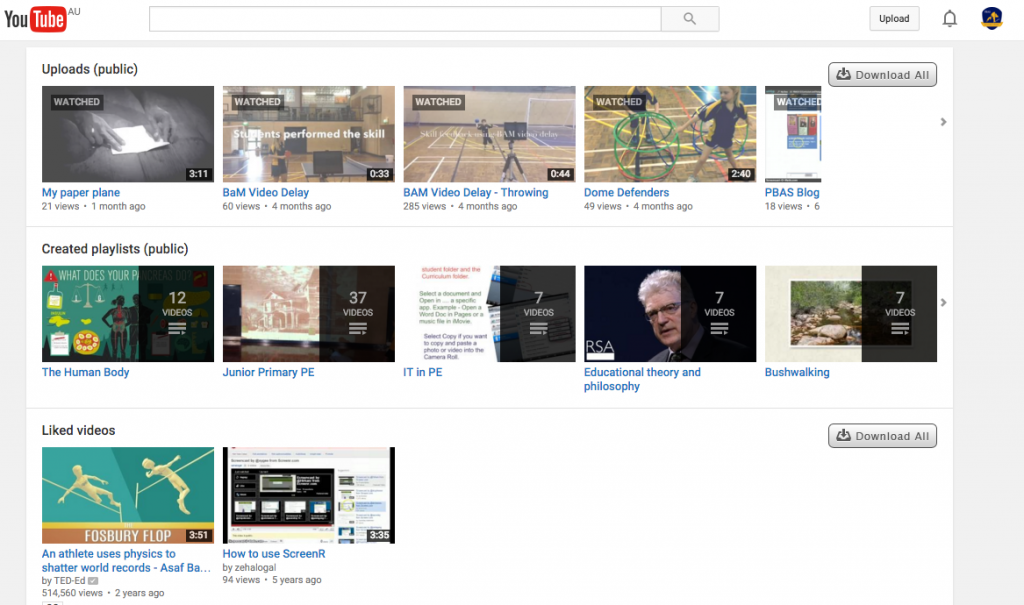Viewport: 1024px width, 605px height.
Task: Open Fosbury Flop video thumbnail
Action: pos(128,495)
